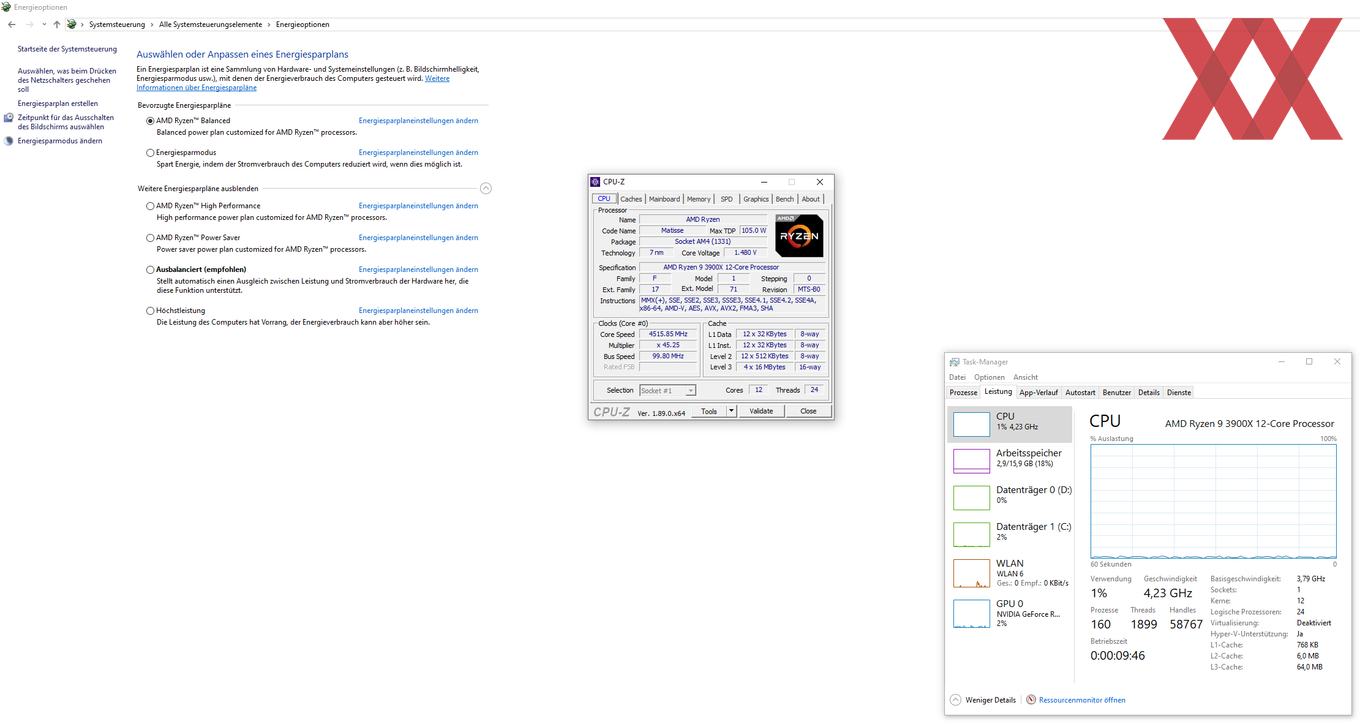1360x724 pixels.
Task: Select Arbeitsspeicher entry in Task-Manager
Action: tap(1009, 460)
